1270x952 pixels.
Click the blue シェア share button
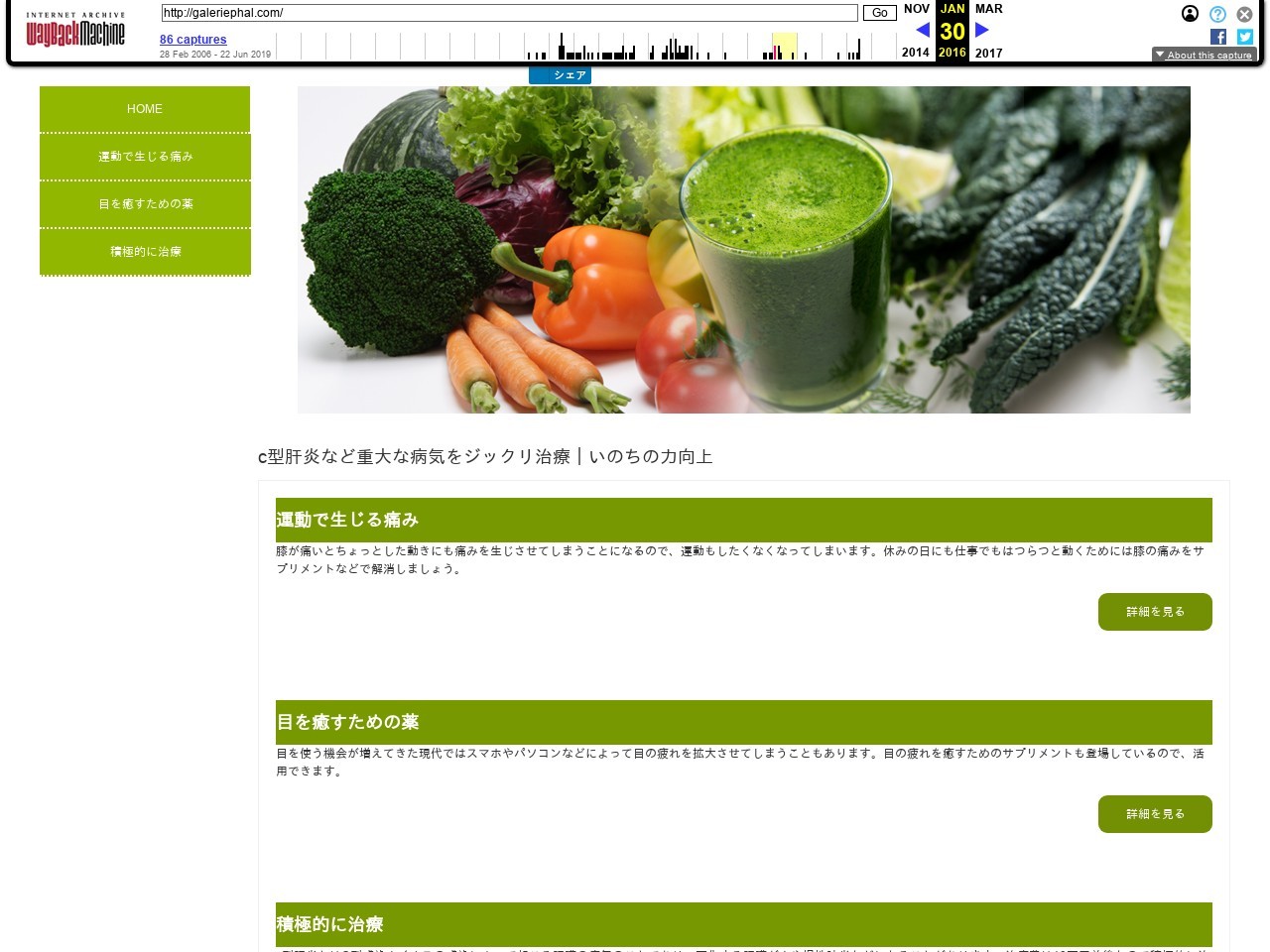[561, 75]
